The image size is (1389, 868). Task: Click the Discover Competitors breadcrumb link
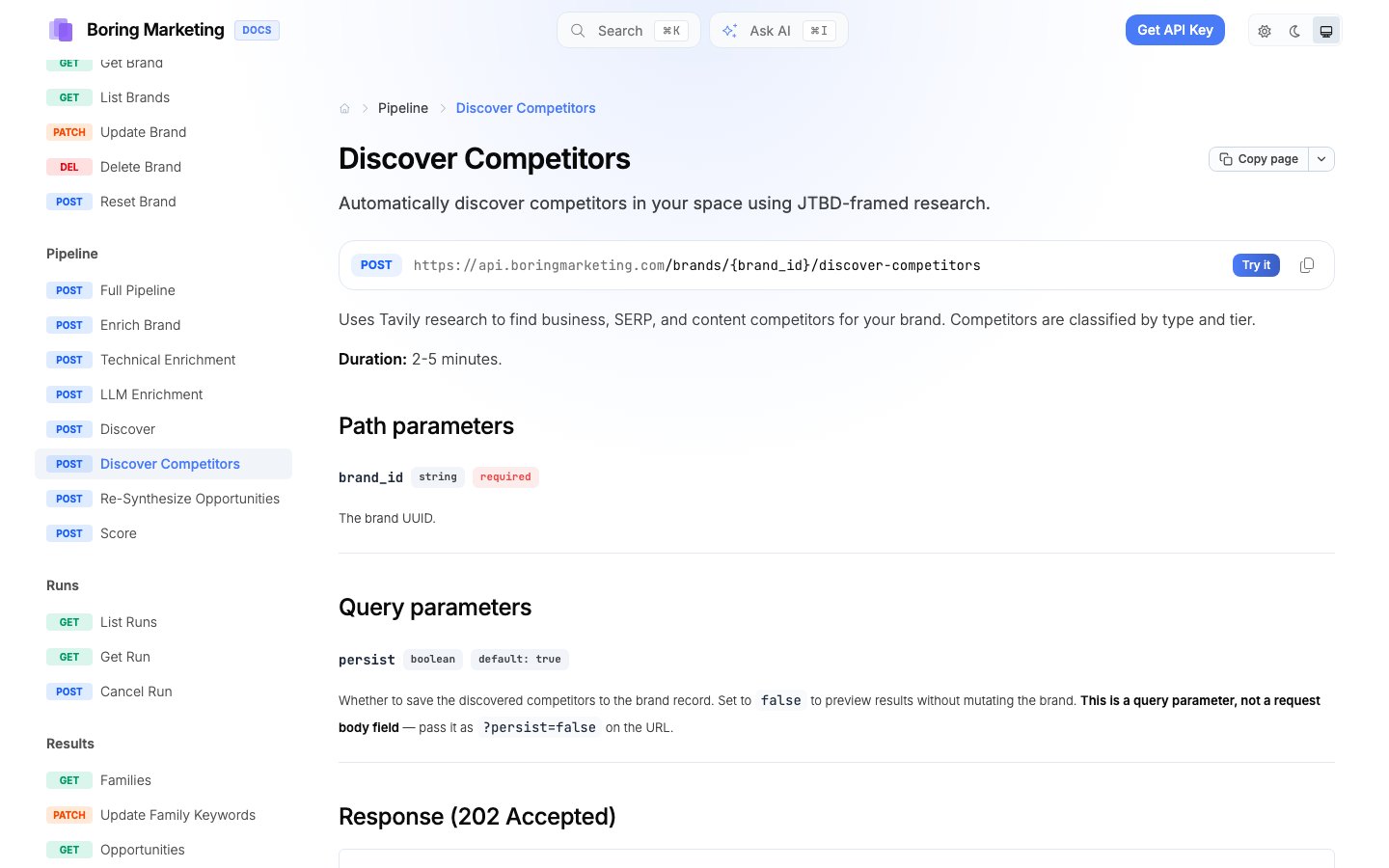(526, 108)
